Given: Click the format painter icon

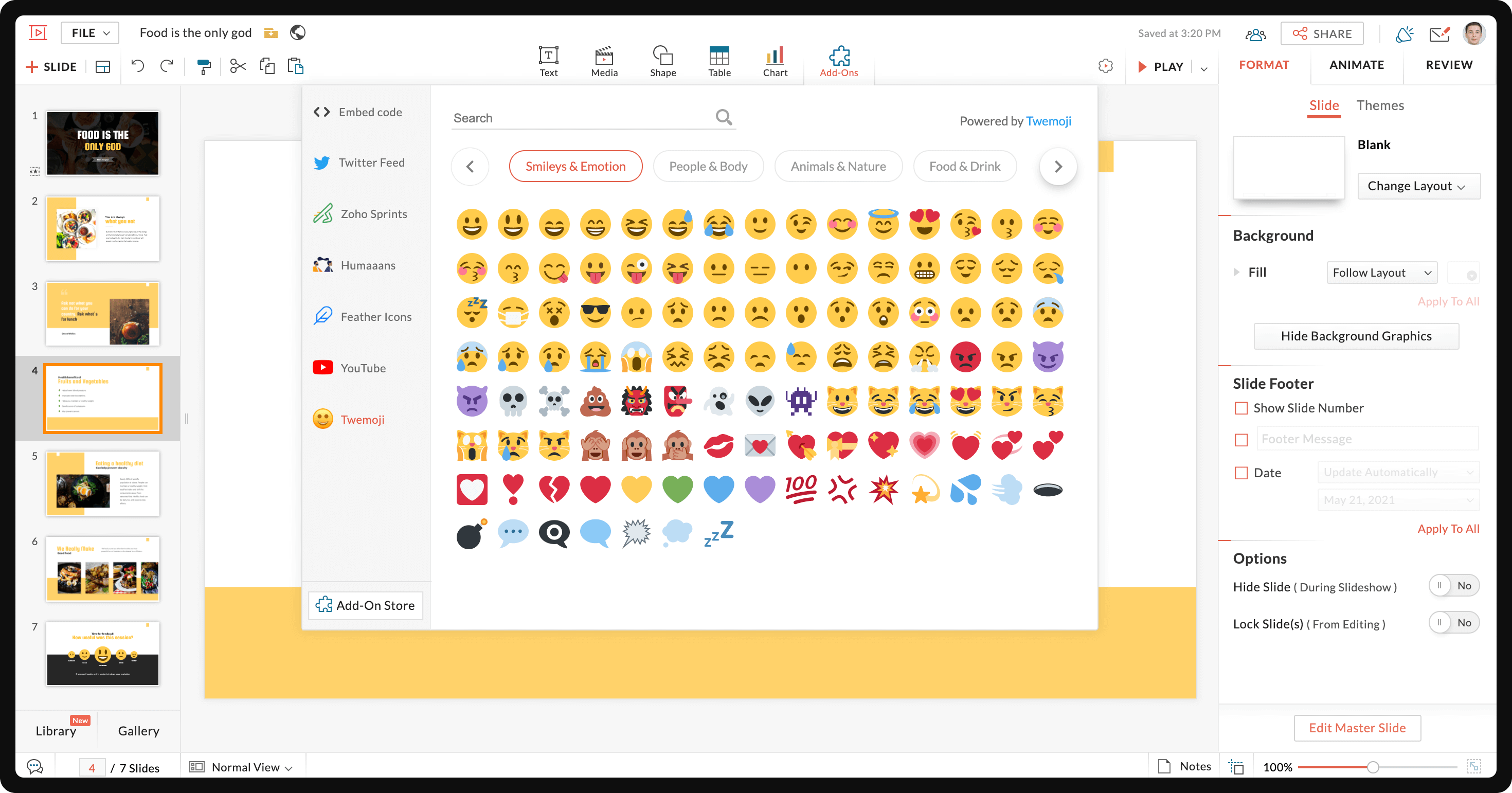Looking at the screenshot, I should pyautogui.click(x=204, y=67).
